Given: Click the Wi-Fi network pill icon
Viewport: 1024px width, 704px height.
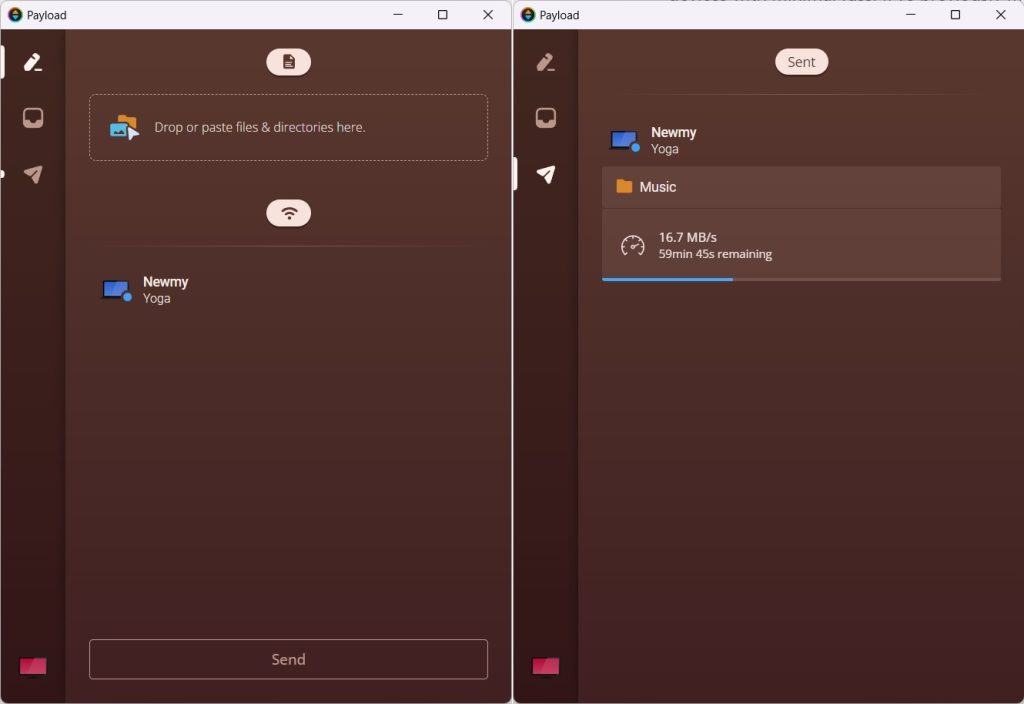Looking at the screenshot, I should tap(288, 213).
